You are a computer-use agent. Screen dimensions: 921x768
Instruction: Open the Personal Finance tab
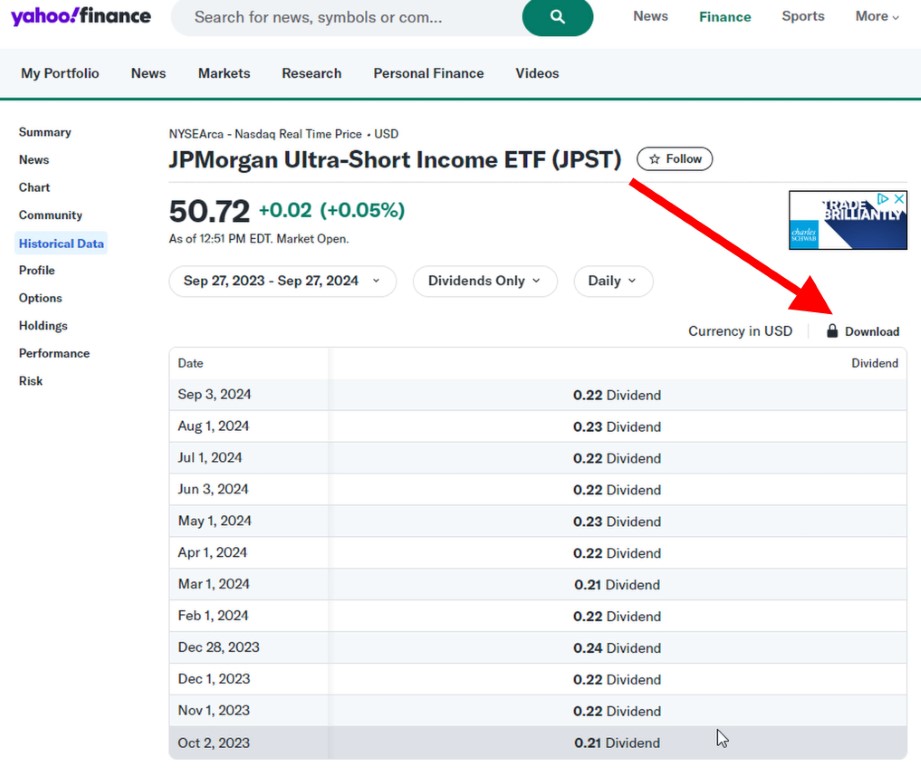(x=429, y=73)
